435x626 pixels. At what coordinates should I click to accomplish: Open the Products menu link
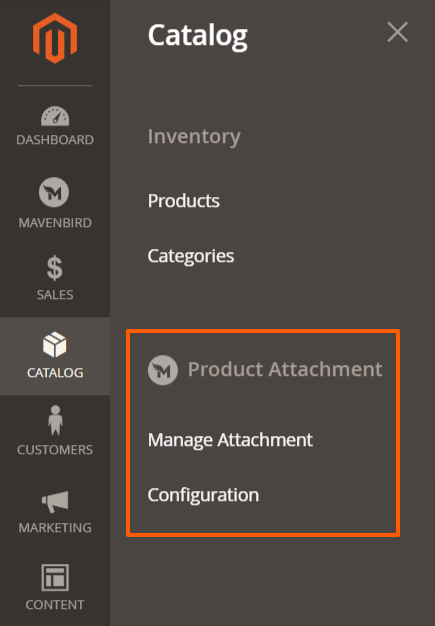(x=184, y=201)
